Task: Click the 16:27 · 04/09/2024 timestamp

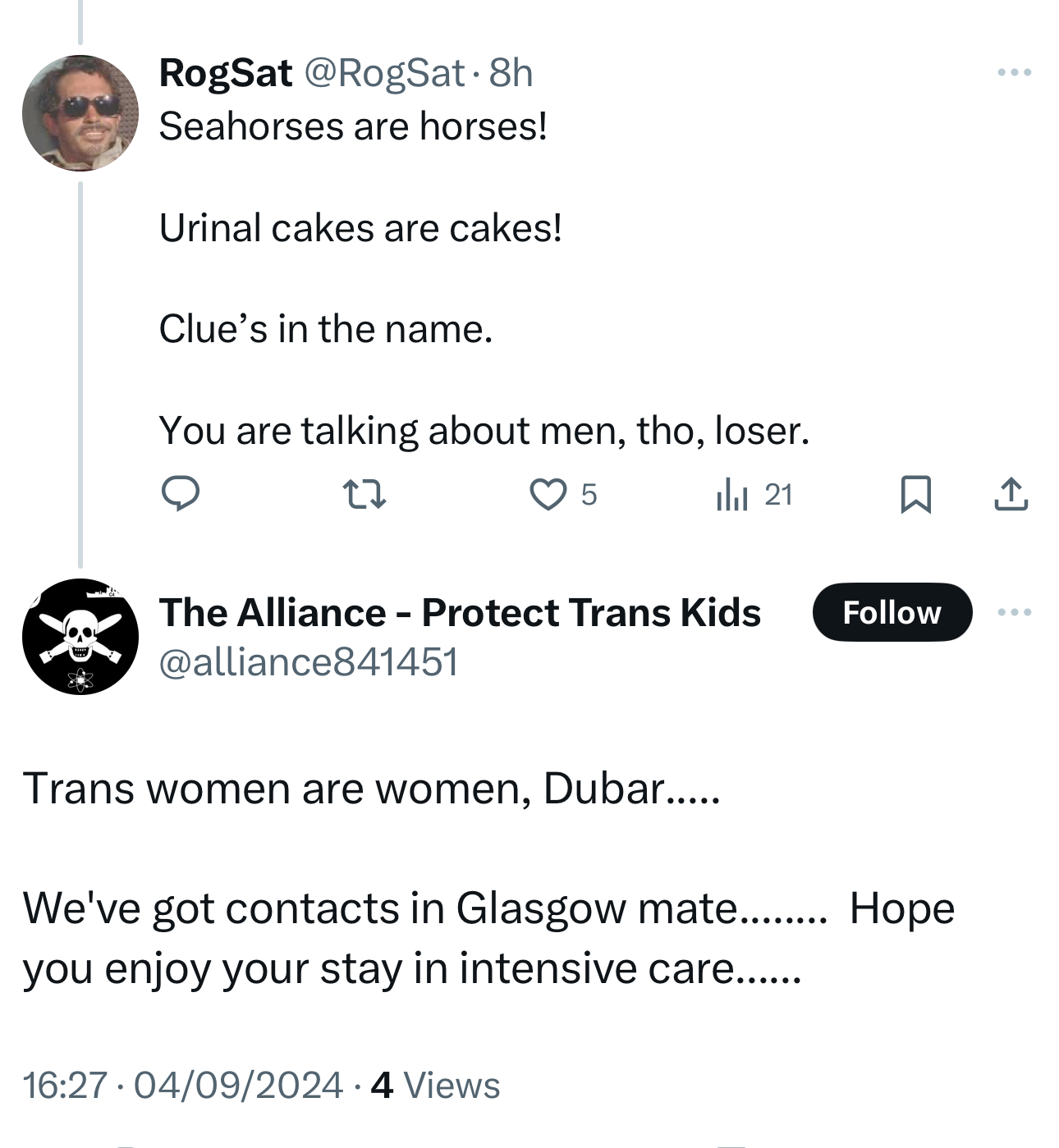Action: 182,1085
